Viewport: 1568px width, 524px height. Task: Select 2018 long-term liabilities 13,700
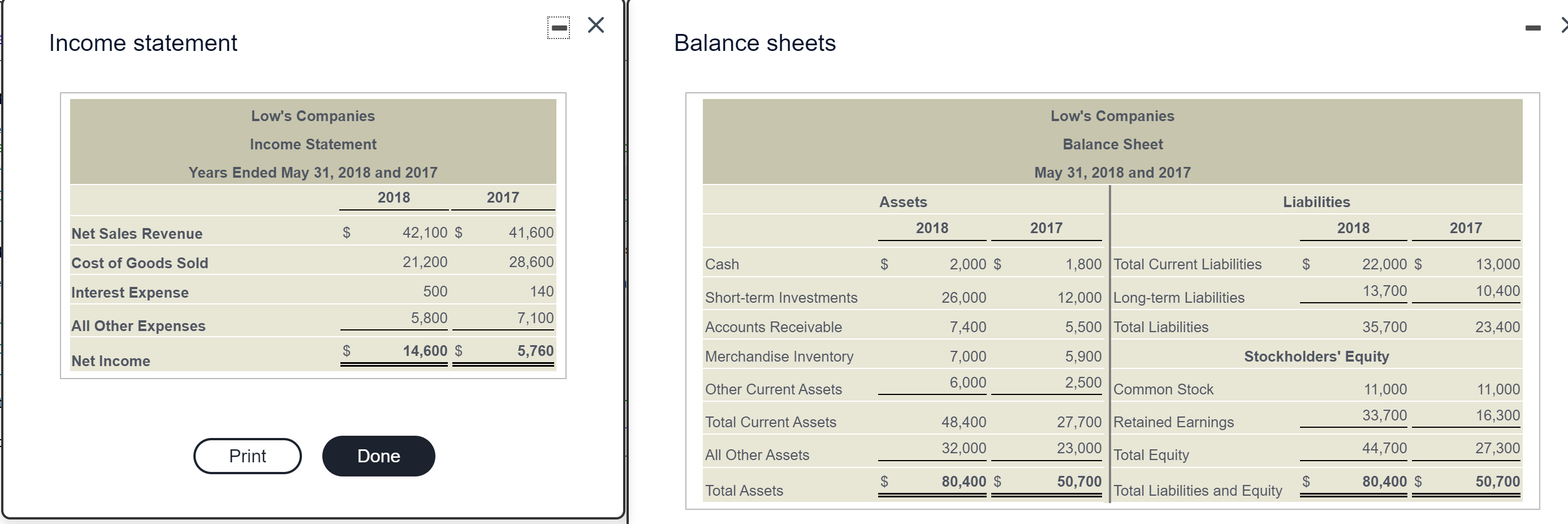tap(1384, 291)
